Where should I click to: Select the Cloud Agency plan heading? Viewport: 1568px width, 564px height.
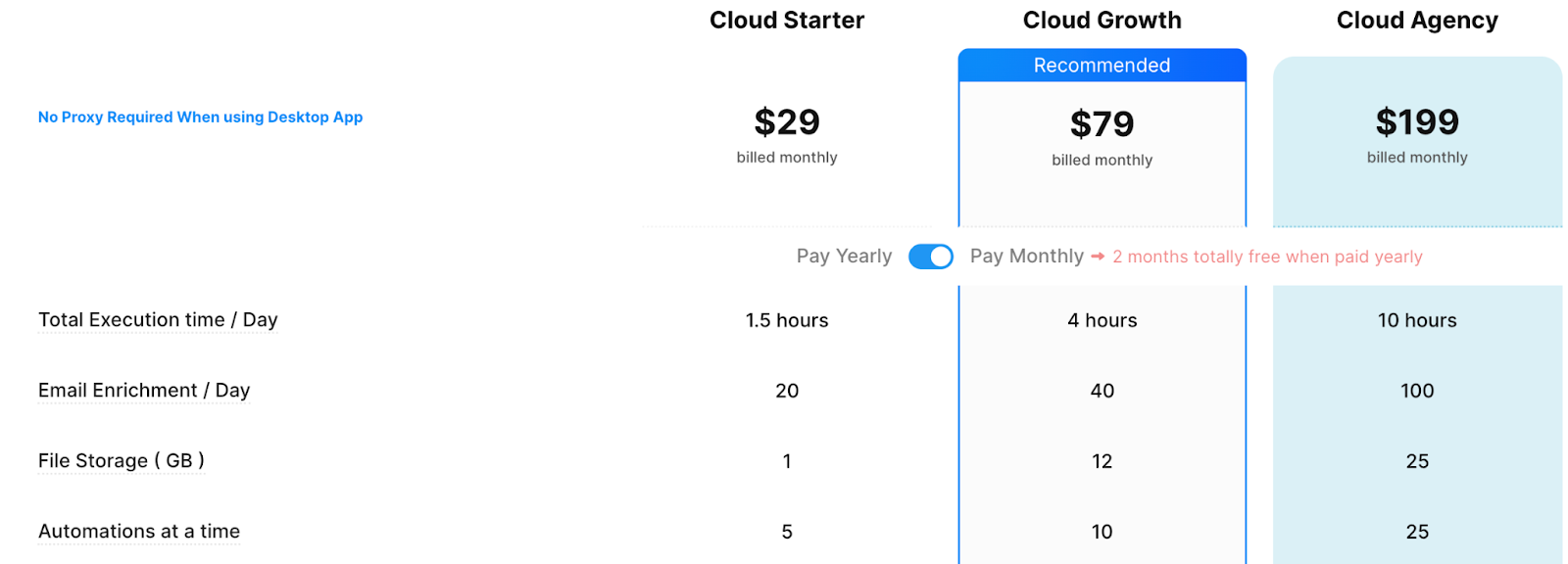tap(1416, 21)
